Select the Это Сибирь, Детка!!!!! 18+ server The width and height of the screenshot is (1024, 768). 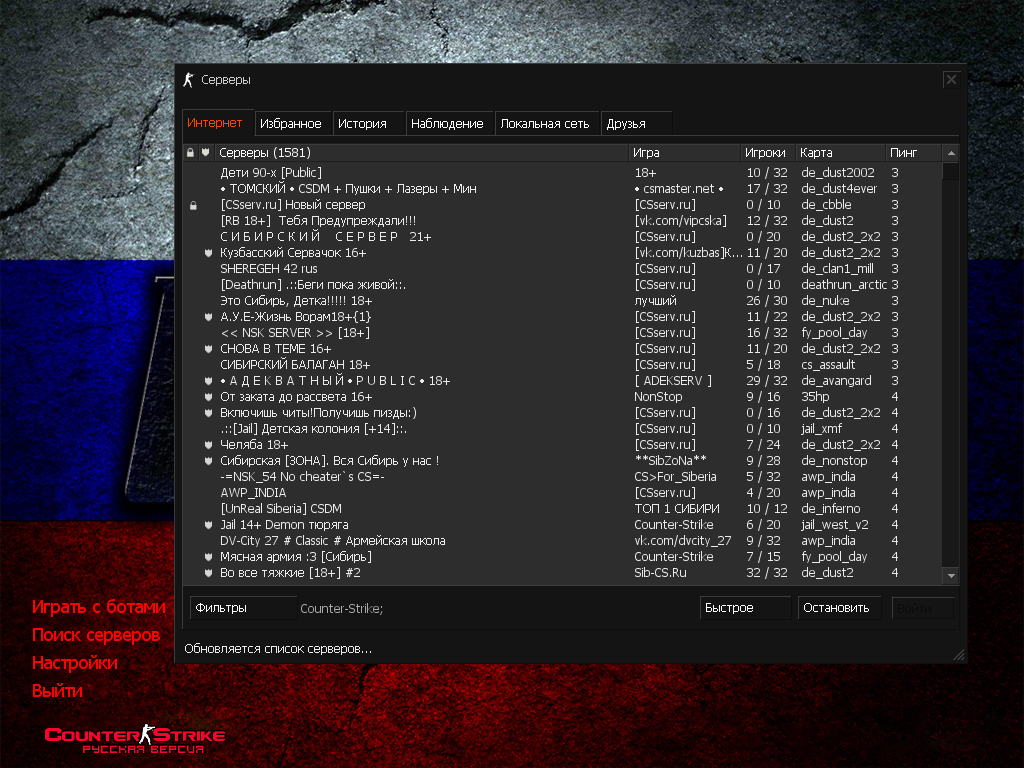click(563, 301)
